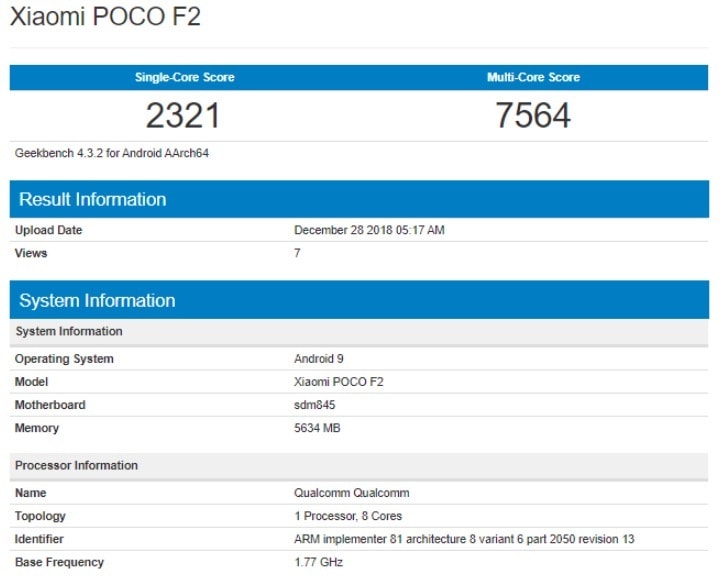Select the Multi-Core Score header

pos(533,77)
